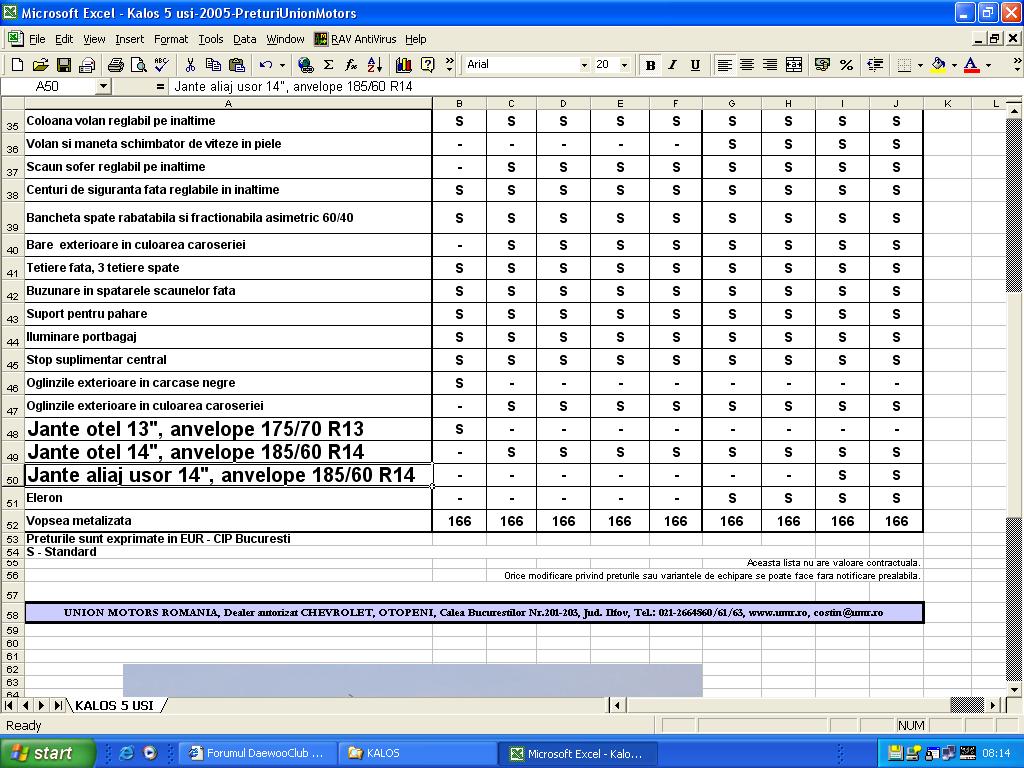Expand the font size dropdown
Viewport: 1024px width, 768px height.
624,65
